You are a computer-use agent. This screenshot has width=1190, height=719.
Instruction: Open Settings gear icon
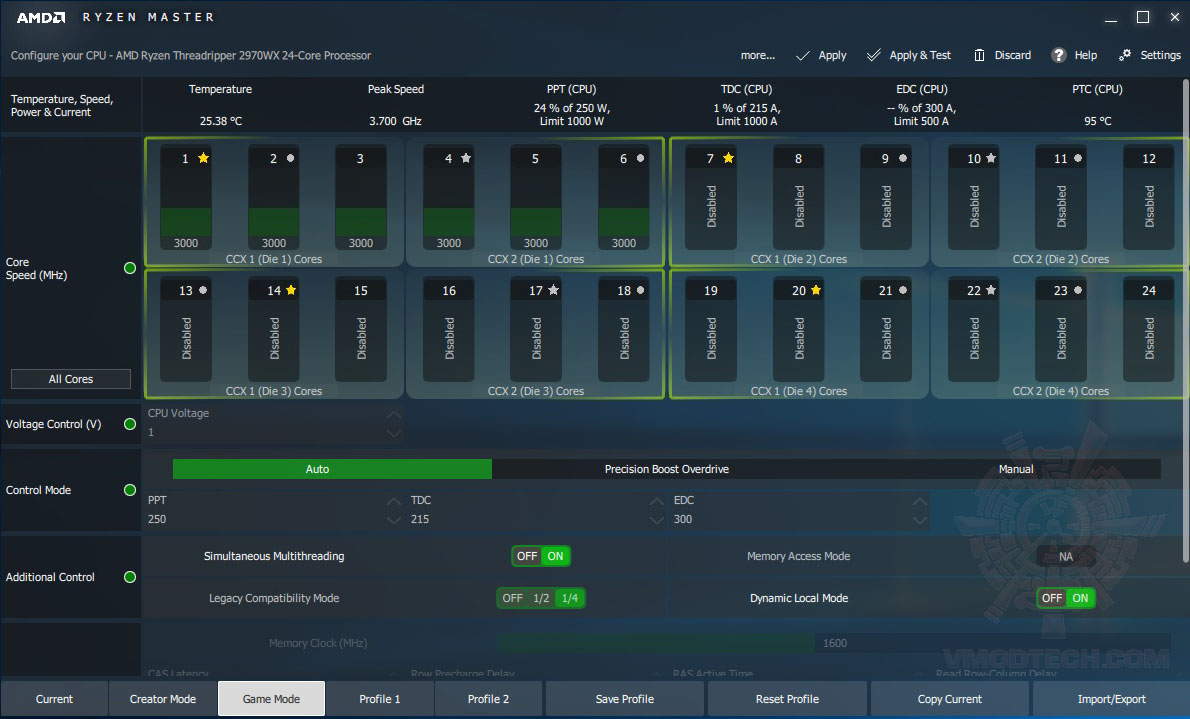click(1125, 55)
